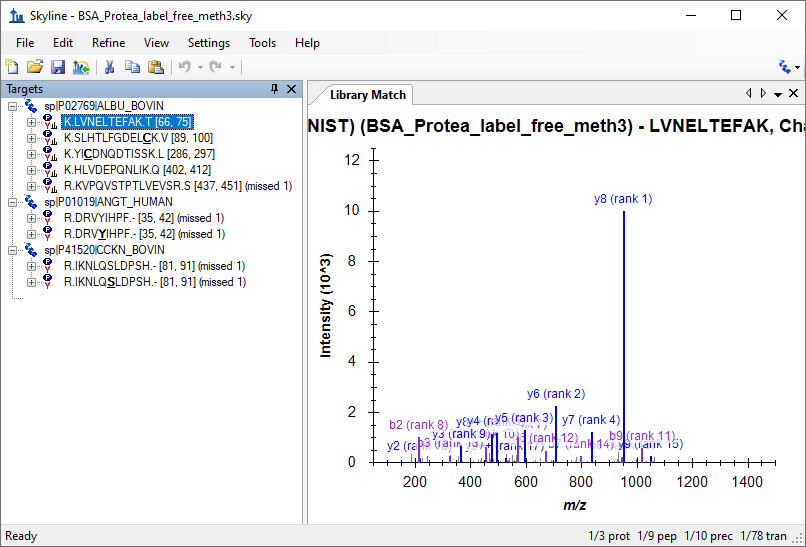The width and height of the screenshot is (806, 547).
Task: Select peptide K.SLHTLFGDELCK.V in the tree
Action: (x=138, y=138)
